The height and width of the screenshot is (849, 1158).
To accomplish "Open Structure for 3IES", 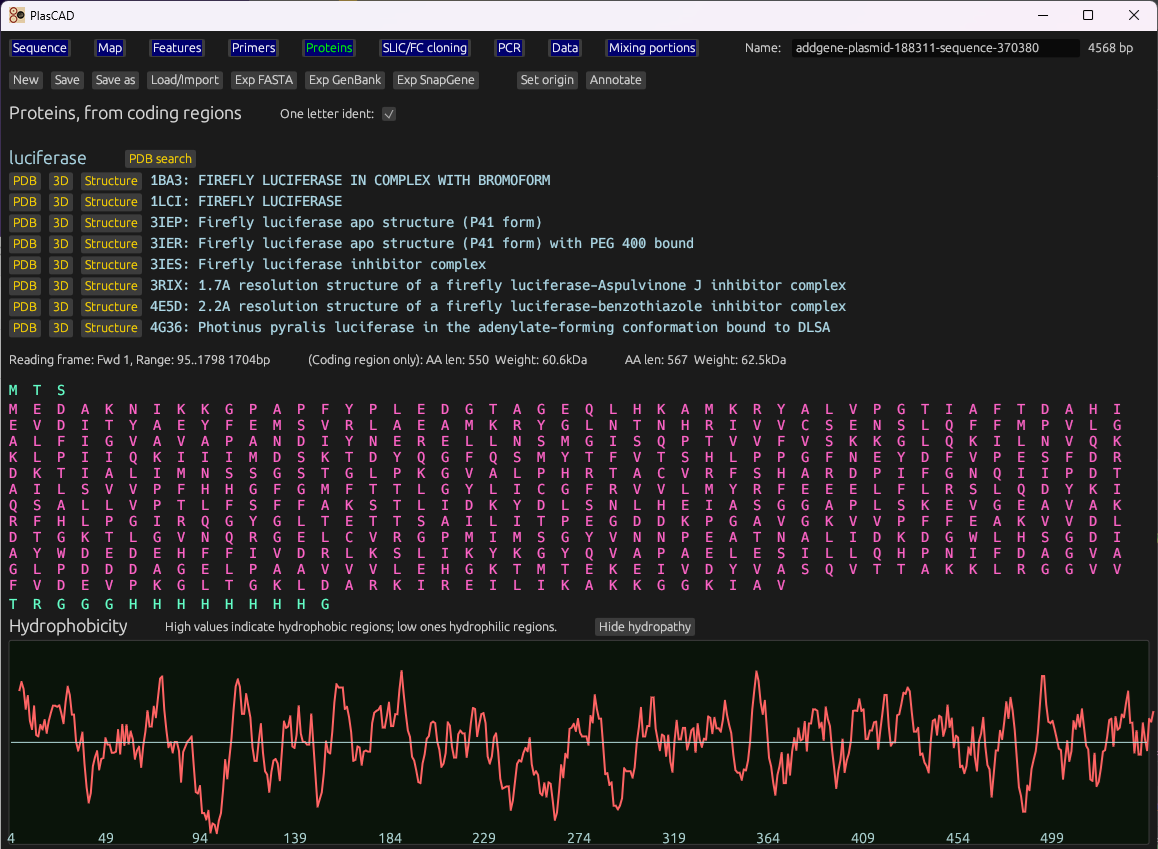I will 111,265.
